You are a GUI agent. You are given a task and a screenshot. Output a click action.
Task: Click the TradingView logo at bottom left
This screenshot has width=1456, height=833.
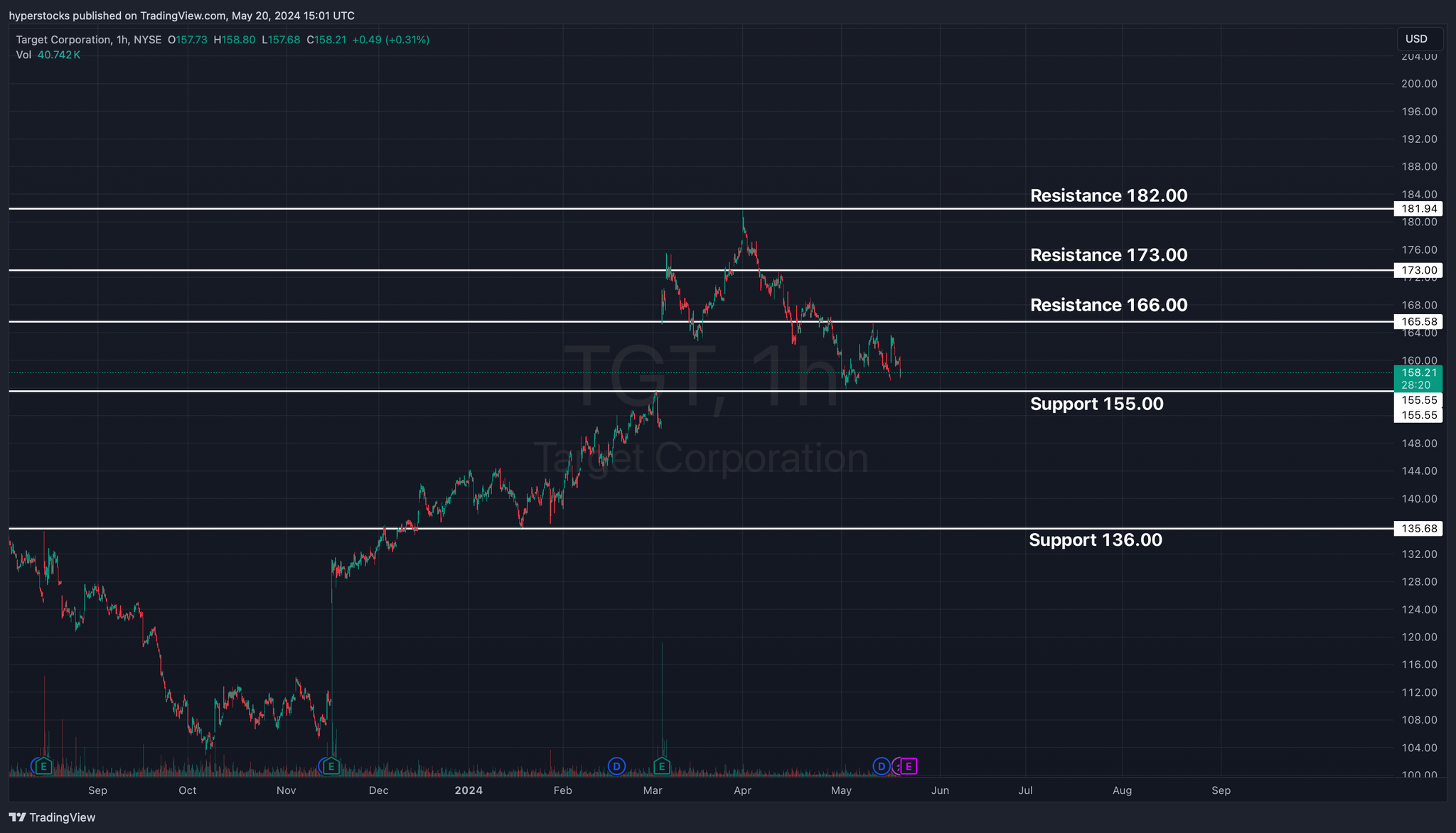coord(53,817)
